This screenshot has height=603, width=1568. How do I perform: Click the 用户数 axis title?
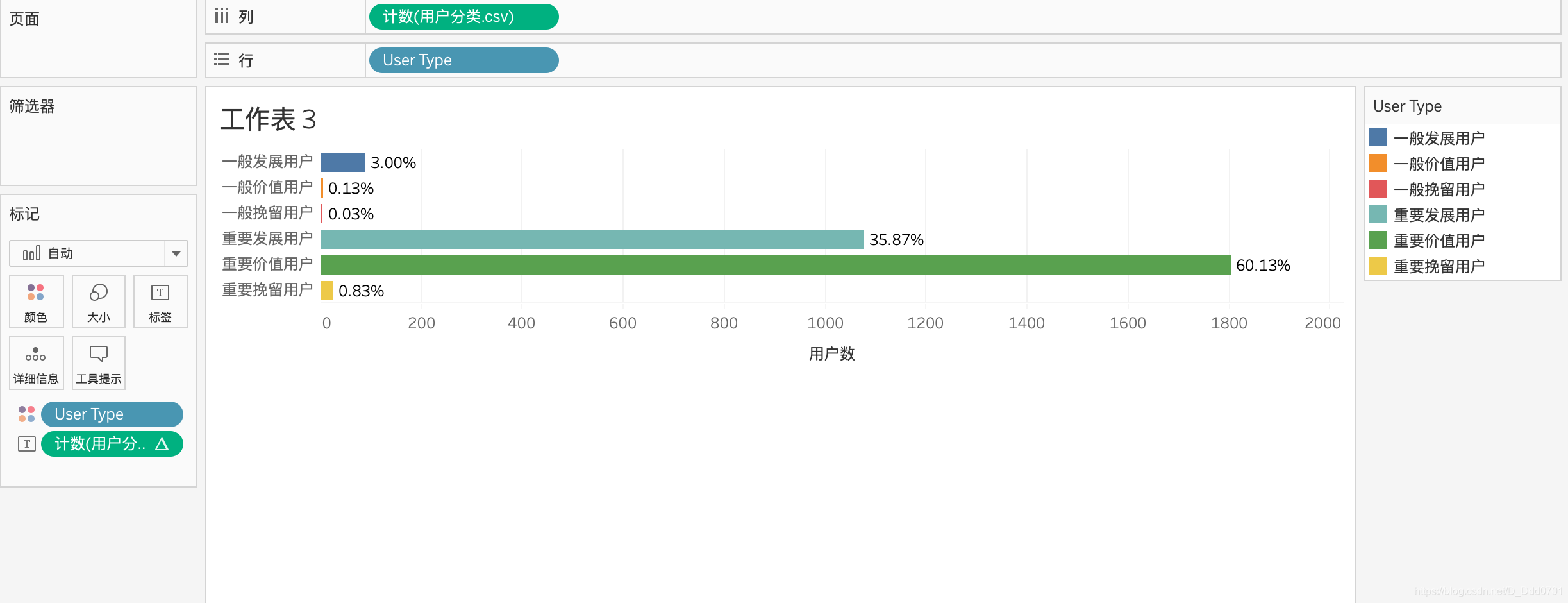click(831, 353)
